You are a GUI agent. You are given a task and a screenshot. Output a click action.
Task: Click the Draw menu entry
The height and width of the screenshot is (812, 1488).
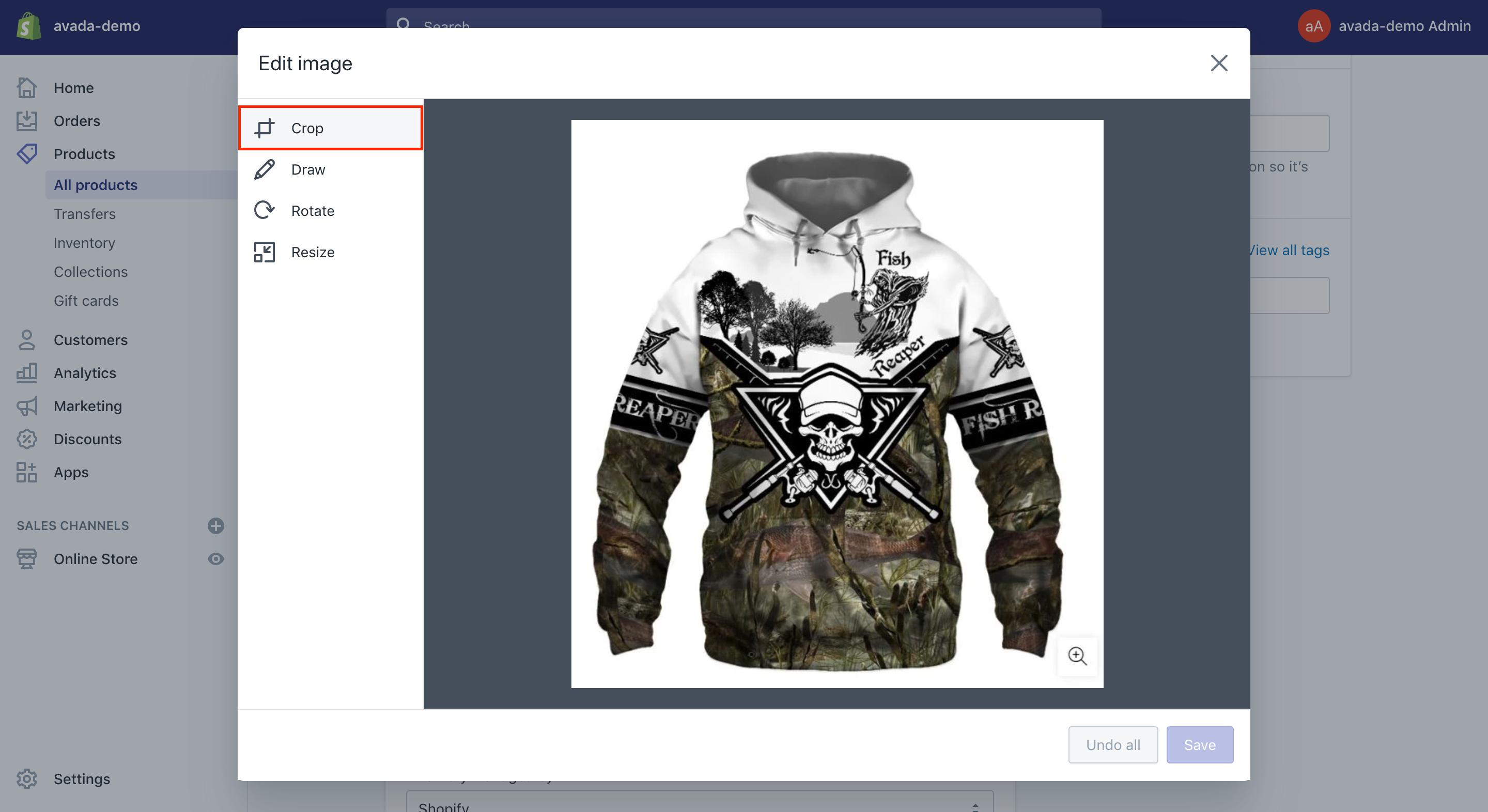308,169
